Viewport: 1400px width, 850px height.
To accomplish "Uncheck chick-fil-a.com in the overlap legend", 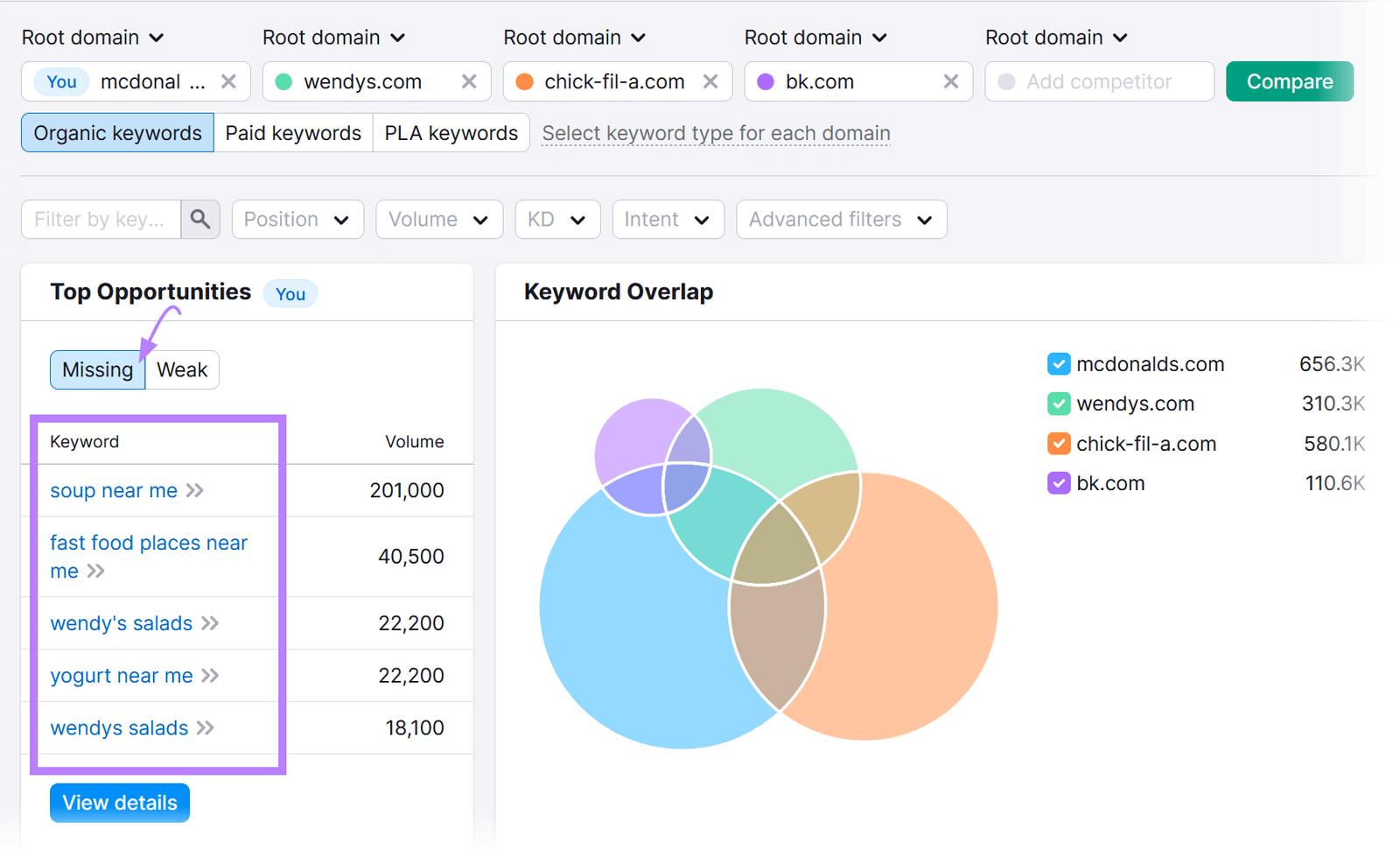I will (x=1059, y=444).
